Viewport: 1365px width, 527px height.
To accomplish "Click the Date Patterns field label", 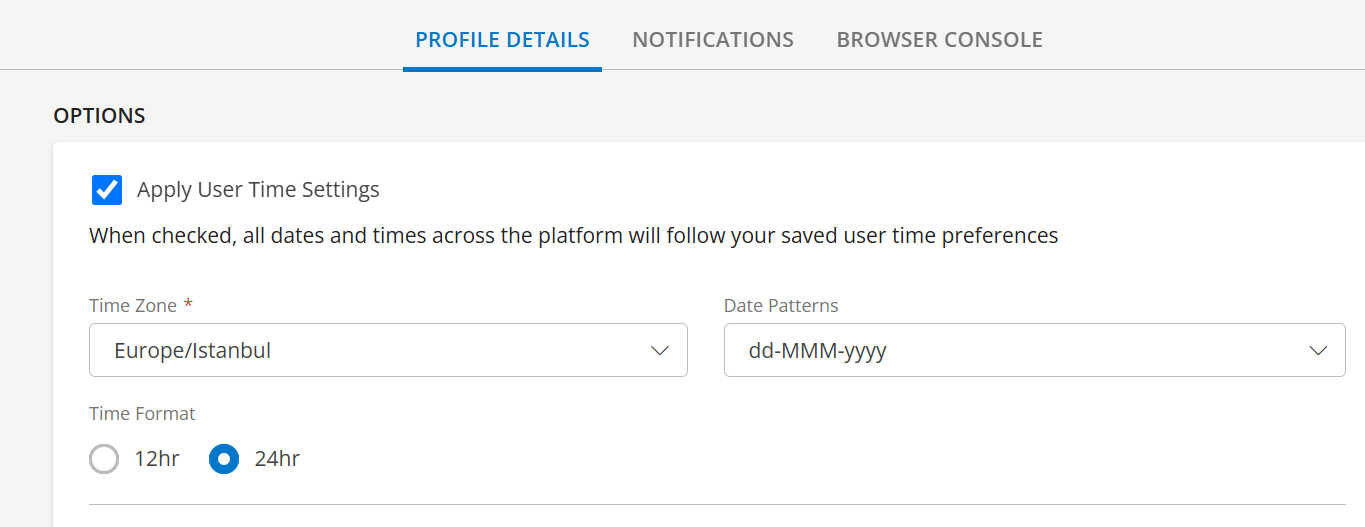I will (781, 306).
